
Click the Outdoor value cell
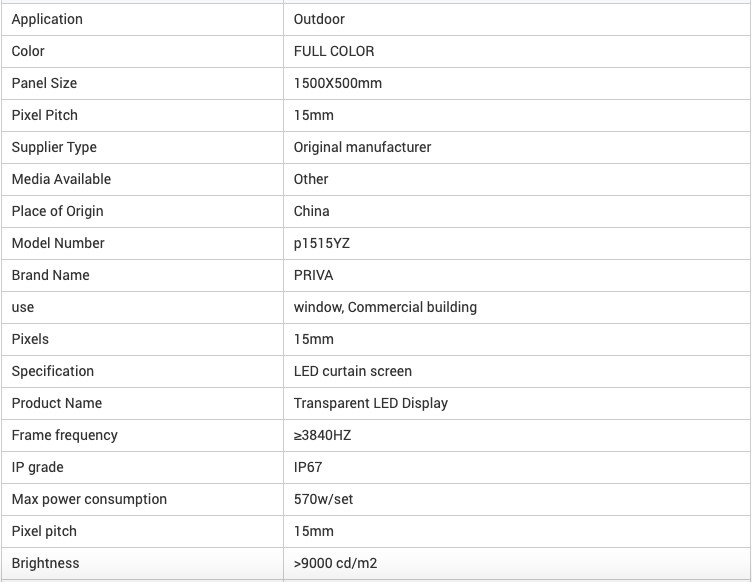coord(517,19)
